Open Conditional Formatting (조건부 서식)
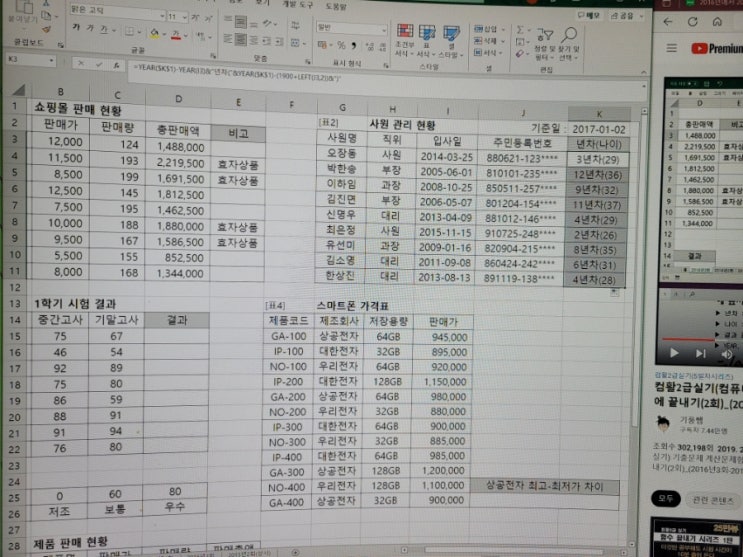 tap(405, 40)
